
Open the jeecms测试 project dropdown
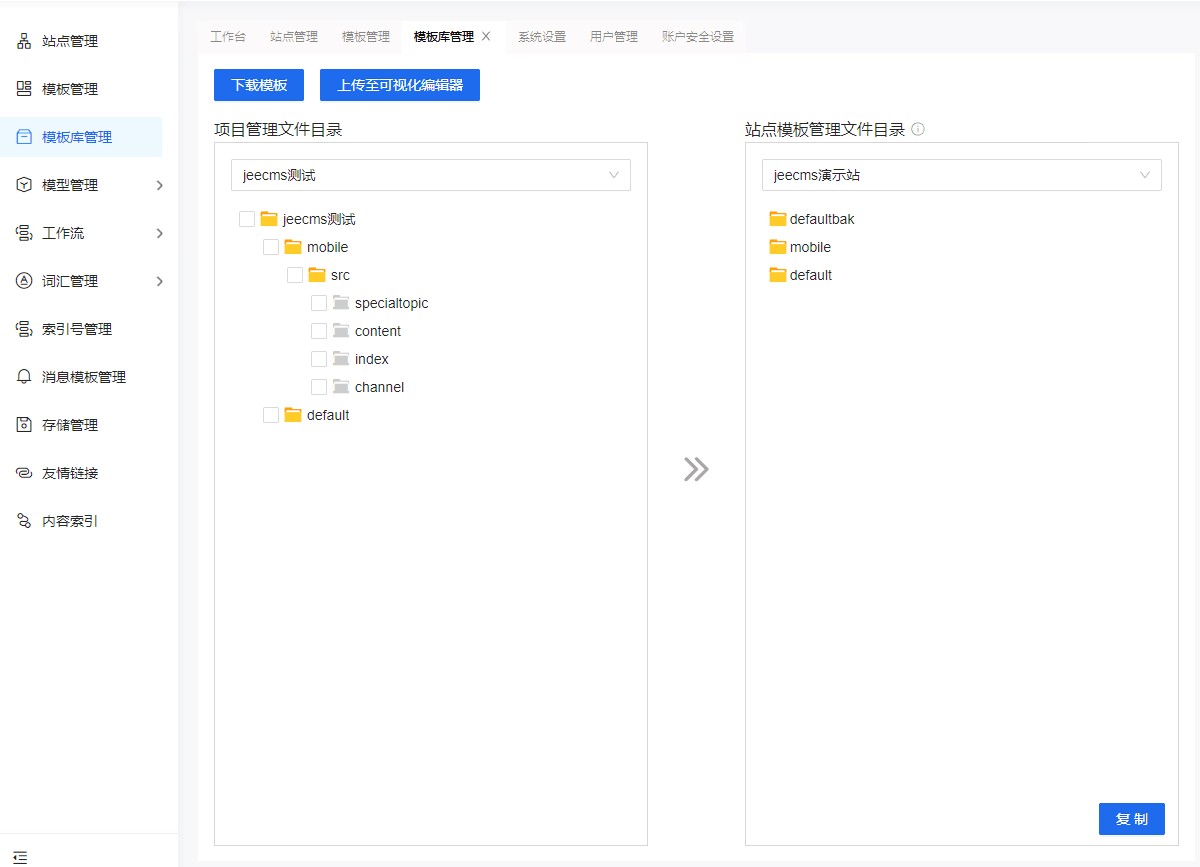click(x=431, y=175)
